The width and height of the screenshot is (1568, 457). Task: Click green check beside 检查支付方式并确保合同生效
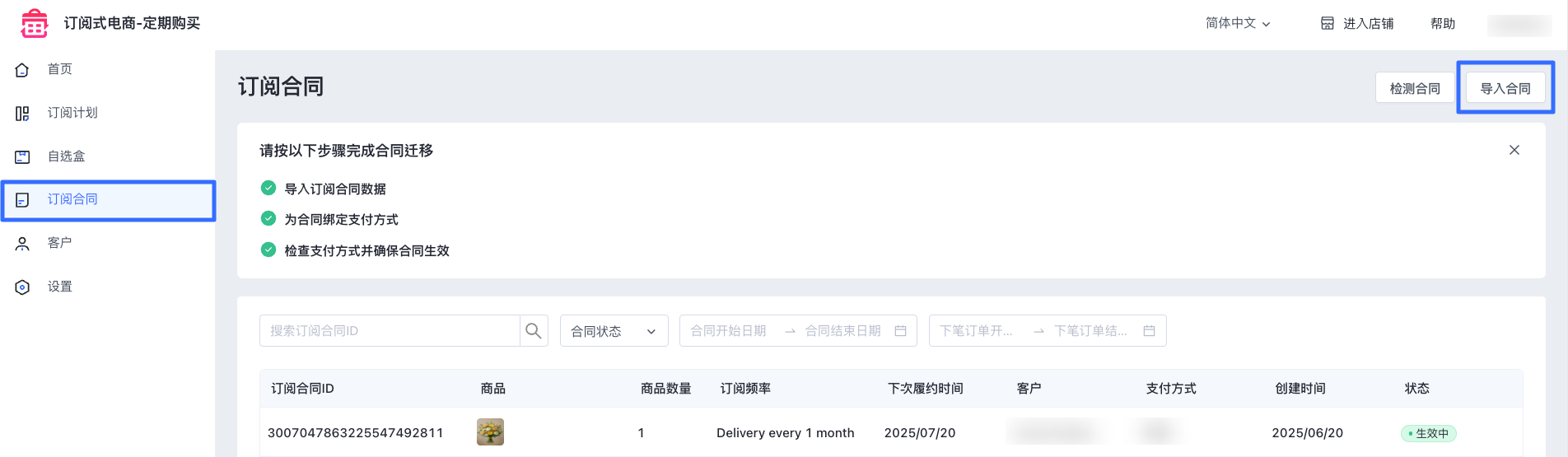[268, 249]
